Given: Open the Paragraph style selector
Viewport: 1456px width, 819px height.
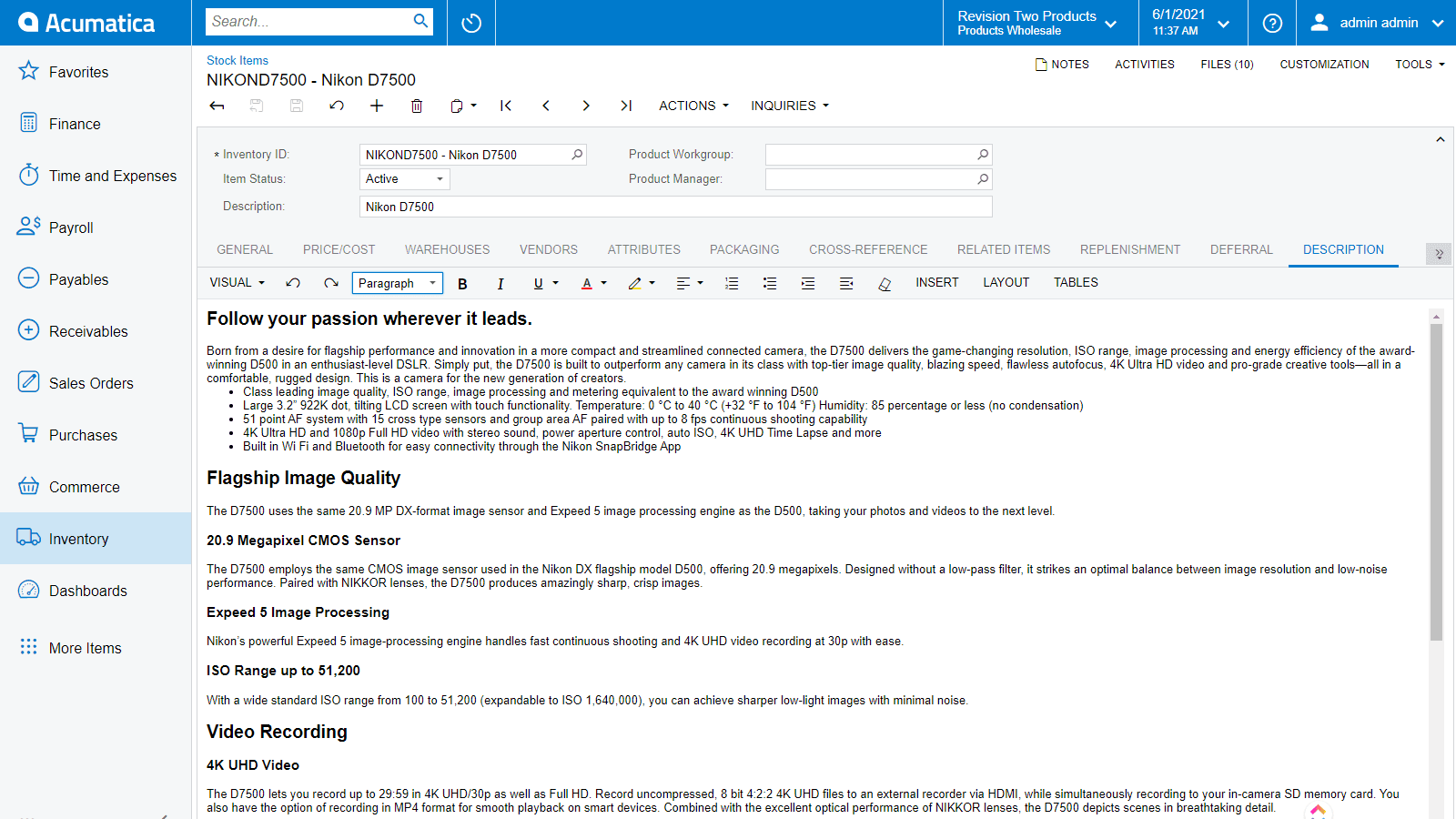Looking at the screenshot, I should 398,283.
